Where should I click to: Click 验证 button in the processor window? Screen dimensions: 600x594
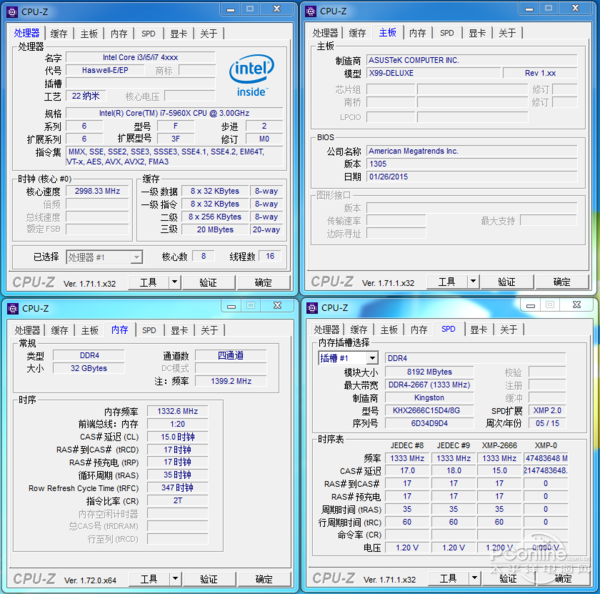(x=208, y=282)
